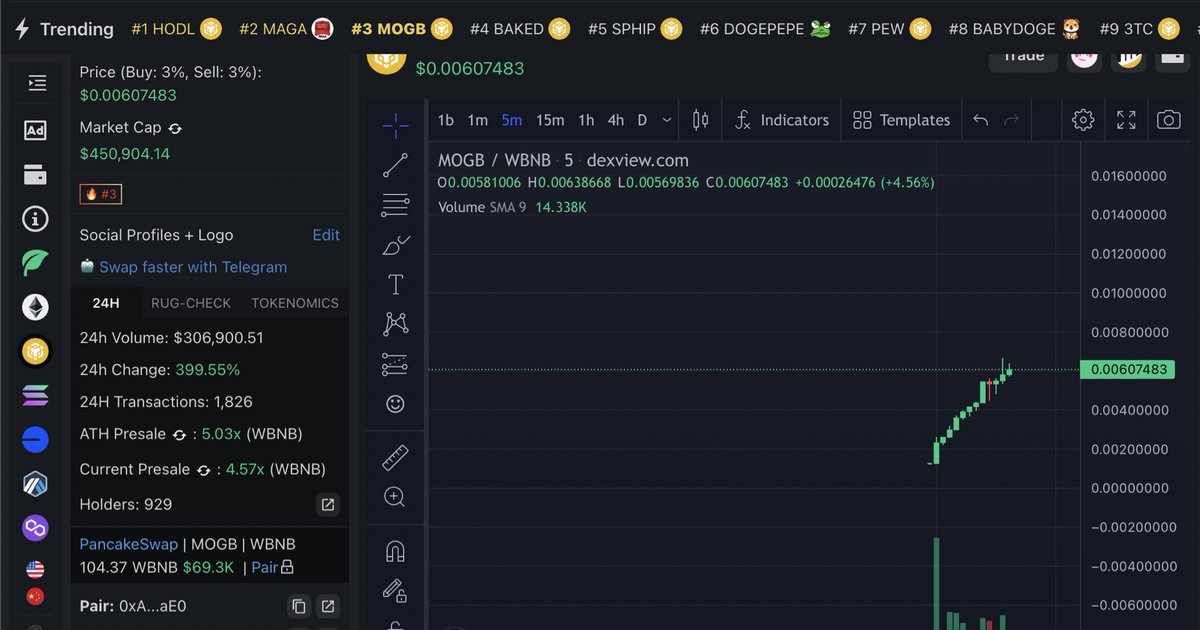
Task: Switch to the TOKENOMICS tab
Action: (295, 303)
